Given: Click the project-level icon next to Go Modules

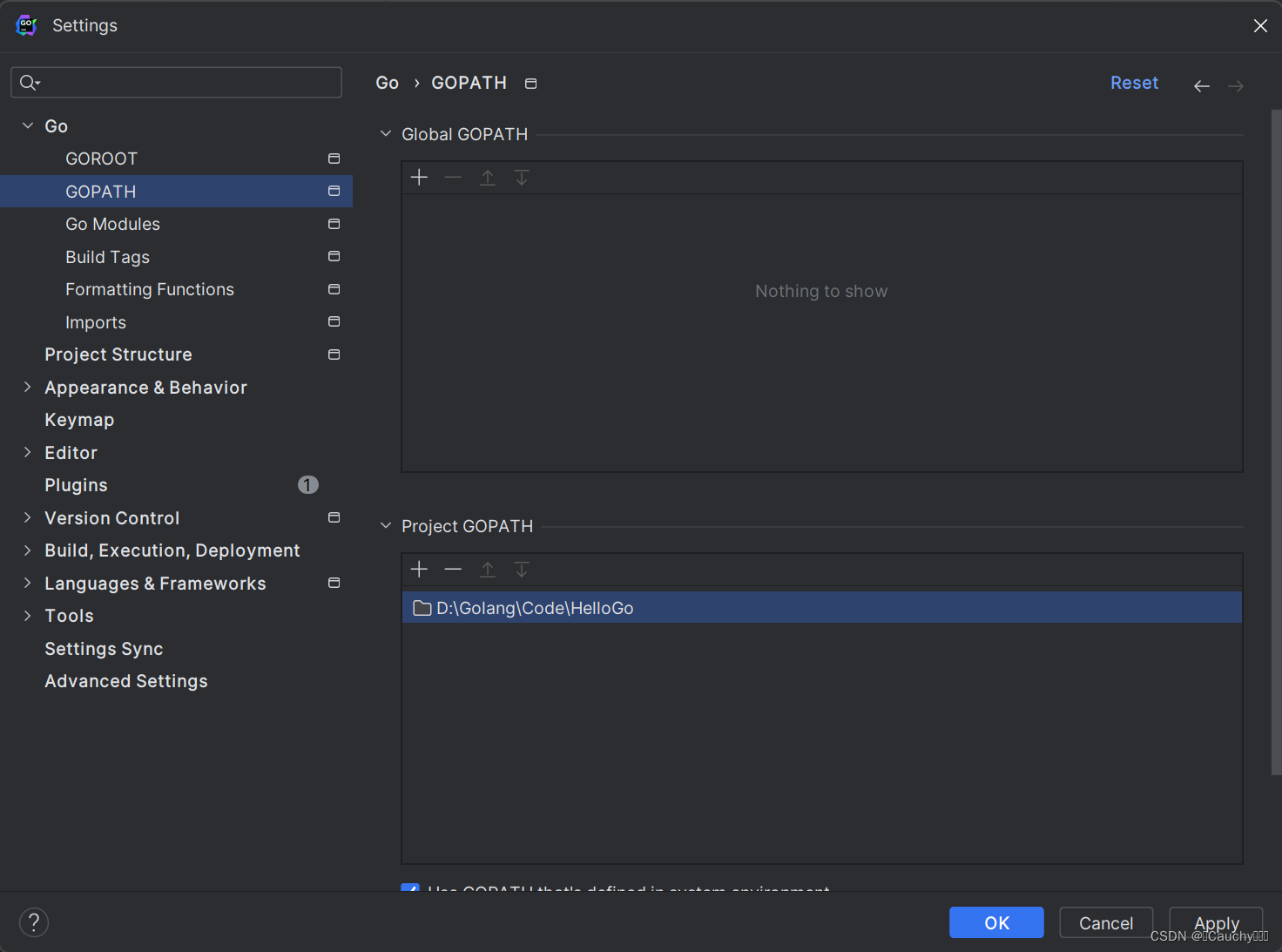Looking at the screenshot, I should pyautogui.click(x=334, y=224).
